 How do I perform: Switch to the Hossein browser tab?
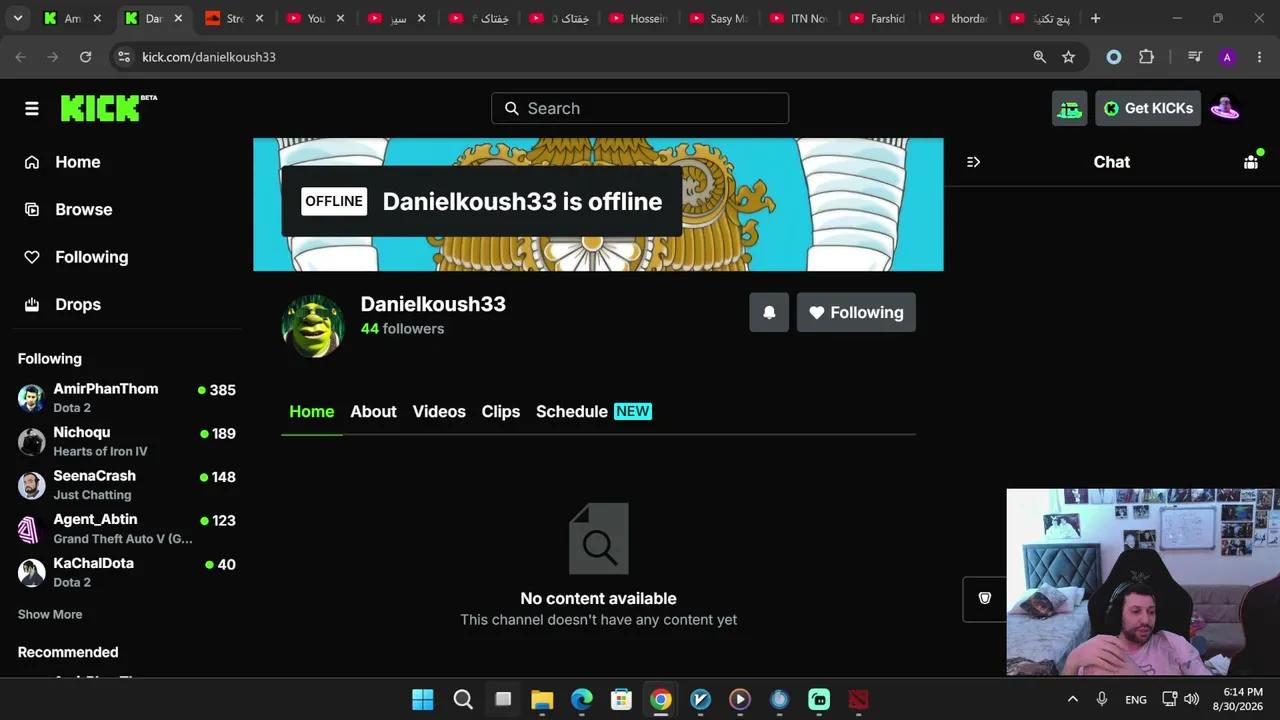[639, 18]
